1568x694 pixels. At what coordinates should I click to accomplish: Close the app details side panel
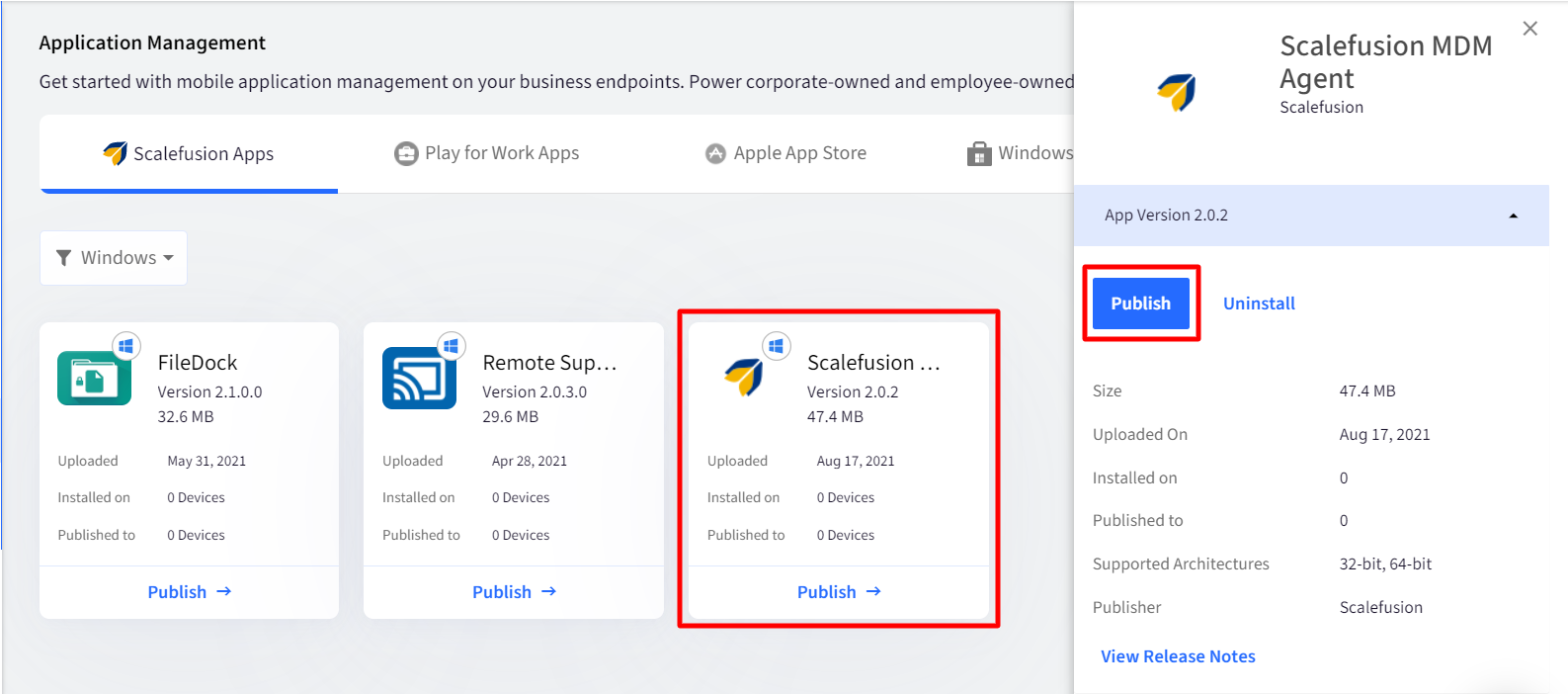tap(1530, 29)
